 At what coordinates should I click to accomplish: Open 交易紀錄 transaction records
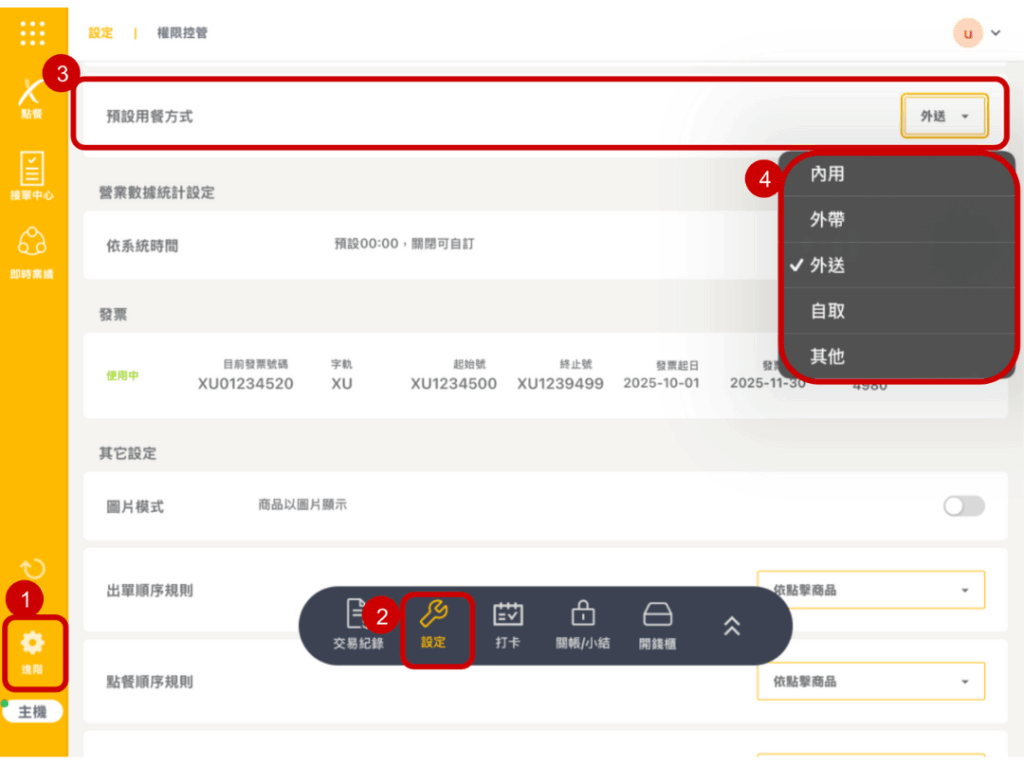(x=358, y=624)
